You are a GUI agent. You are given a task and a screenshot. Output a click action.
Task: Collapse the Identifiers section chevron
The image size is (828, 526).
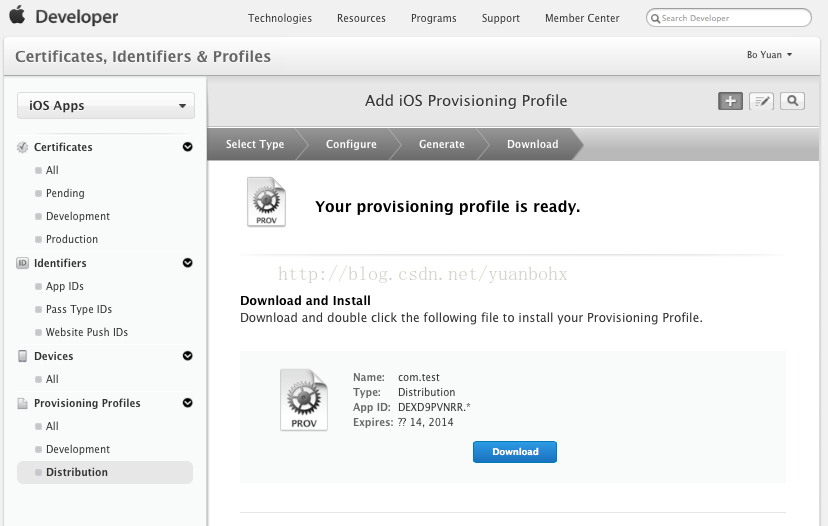click(187, 263)
